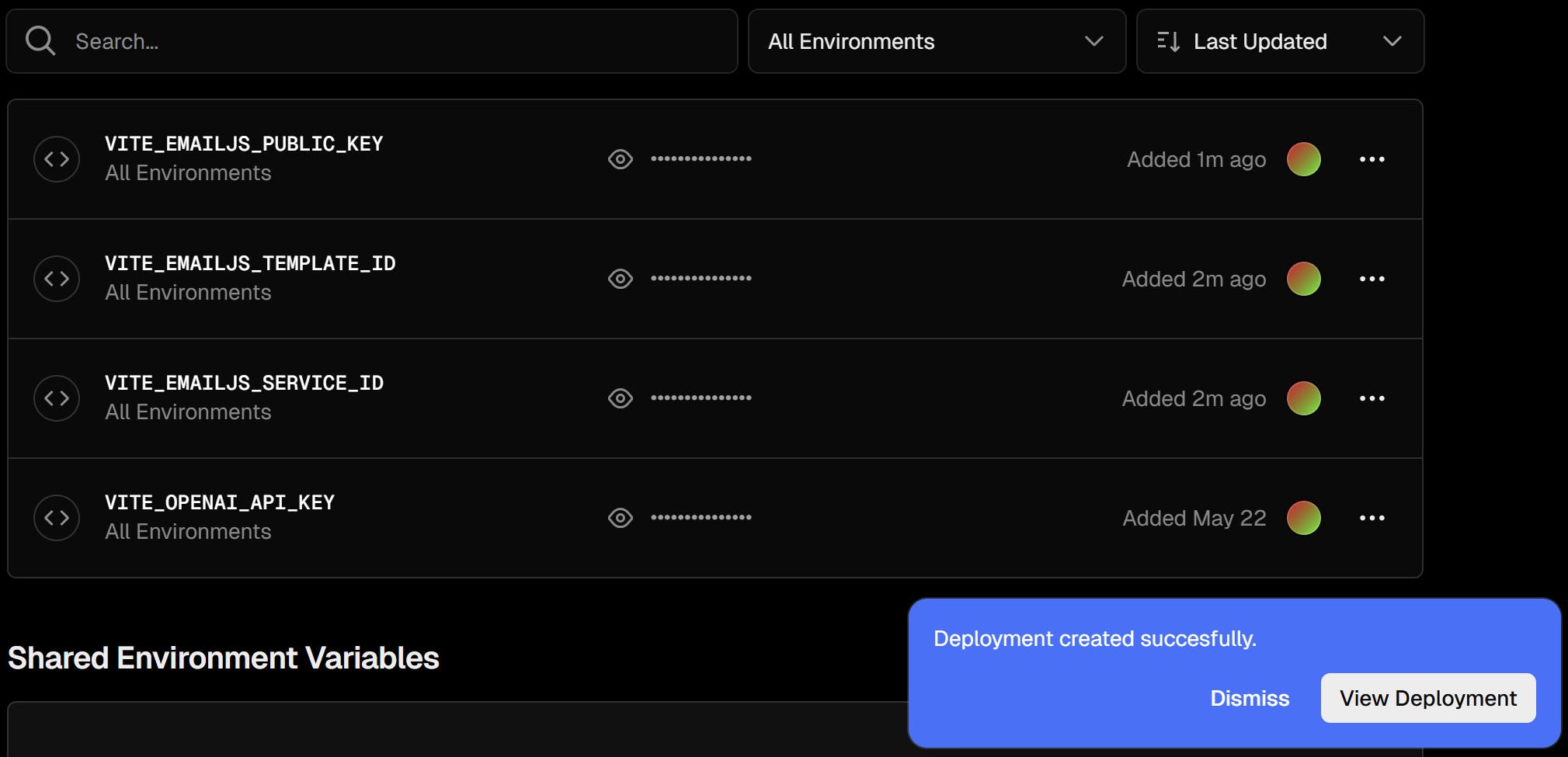Reveal the VITE_EMAILJS_PUBLIC_KEY value
This screenshot has height=757, width=1568.
point(620,159)
